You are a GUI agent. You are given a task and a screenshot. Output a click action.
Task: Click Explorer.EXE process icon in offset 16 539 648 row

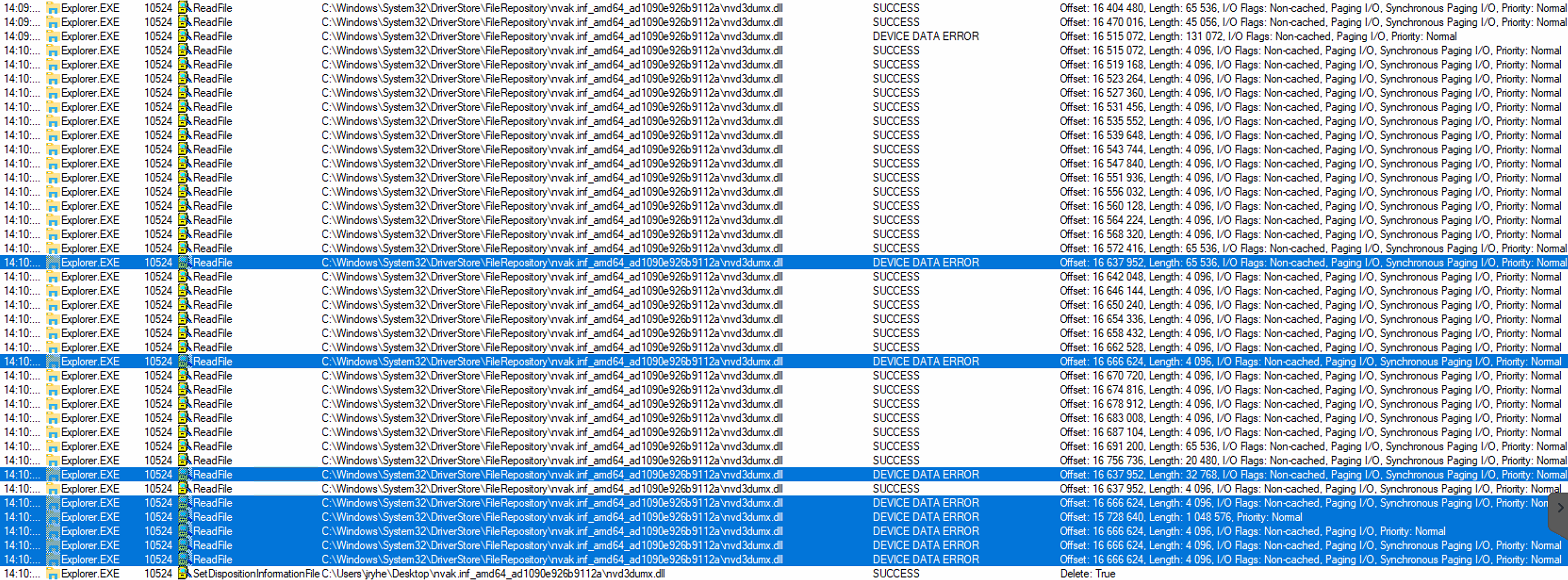coord(53,135)
